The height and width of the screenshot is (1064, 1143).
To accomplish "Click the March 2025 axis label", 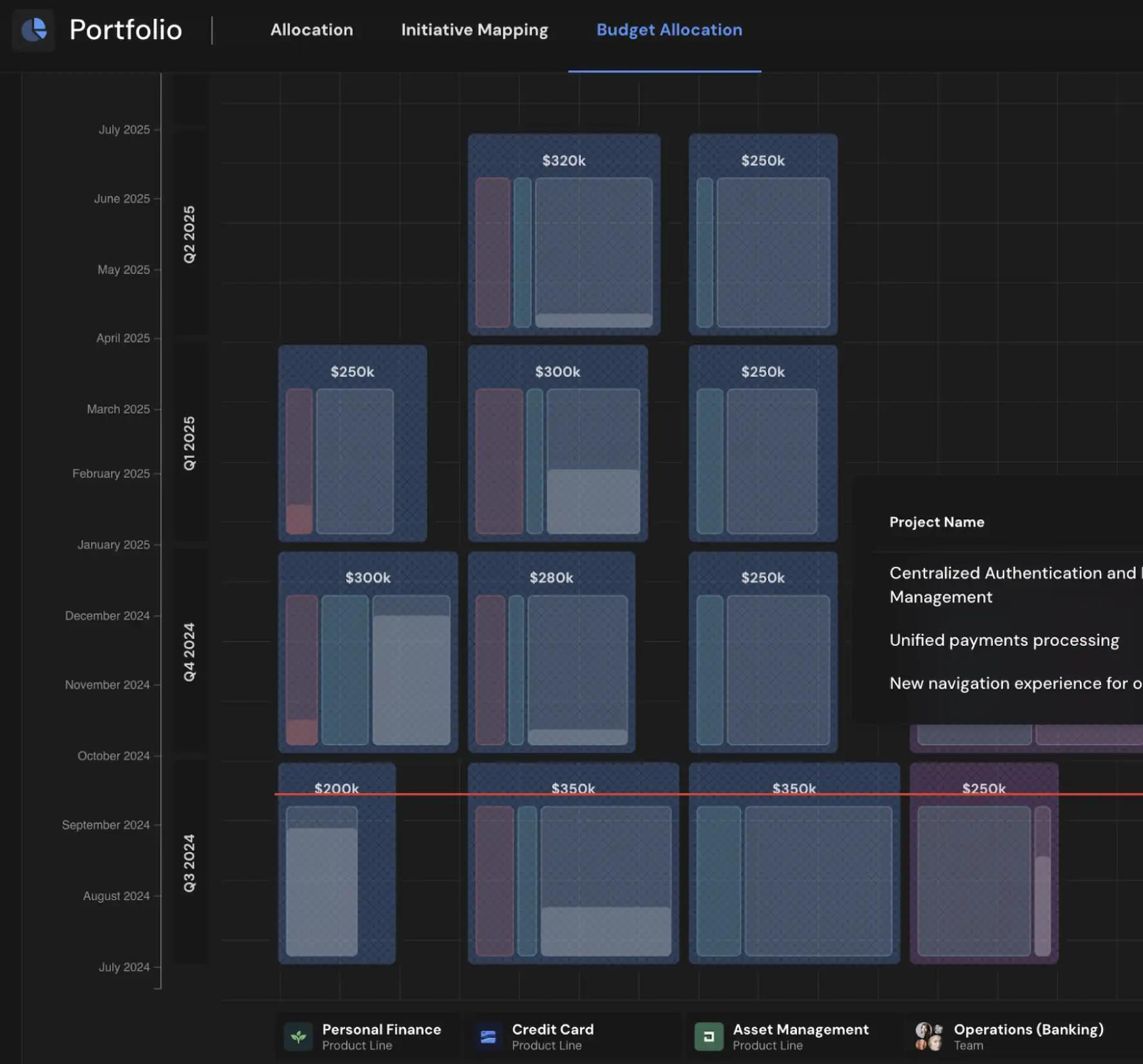I will click(x=119, y=409).
